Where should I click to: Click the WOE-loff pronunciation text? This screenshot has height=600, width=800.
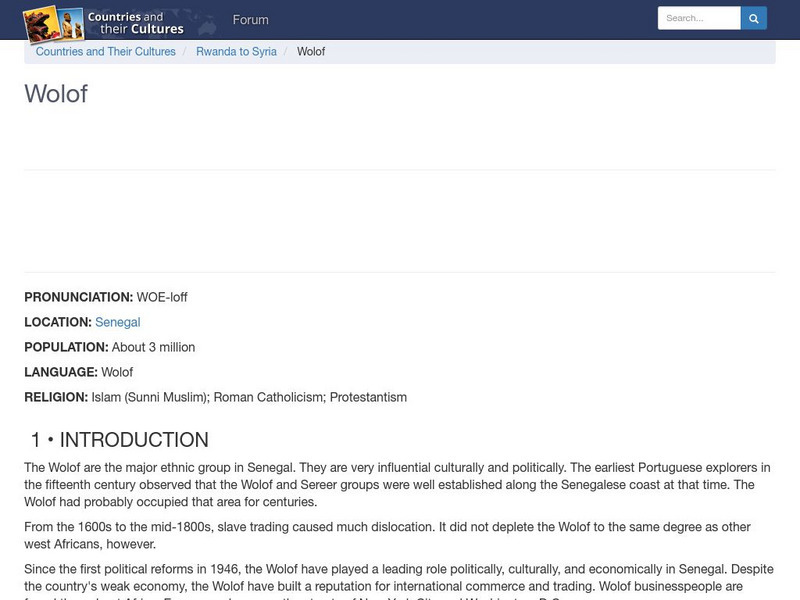coord(162,297)
